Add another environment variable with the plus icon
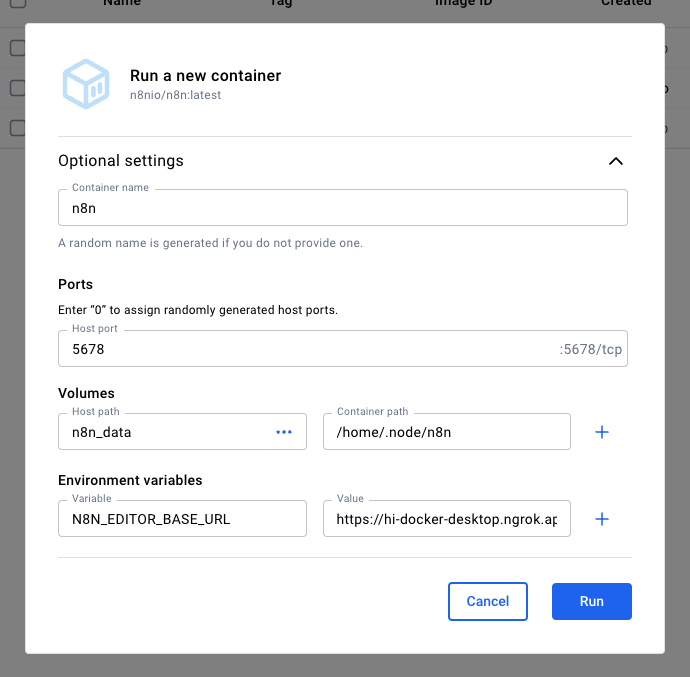 602,519
